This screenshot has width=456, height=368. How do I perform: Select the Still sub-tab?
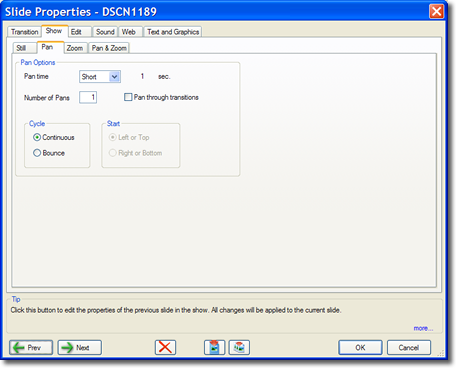(21, 48)
